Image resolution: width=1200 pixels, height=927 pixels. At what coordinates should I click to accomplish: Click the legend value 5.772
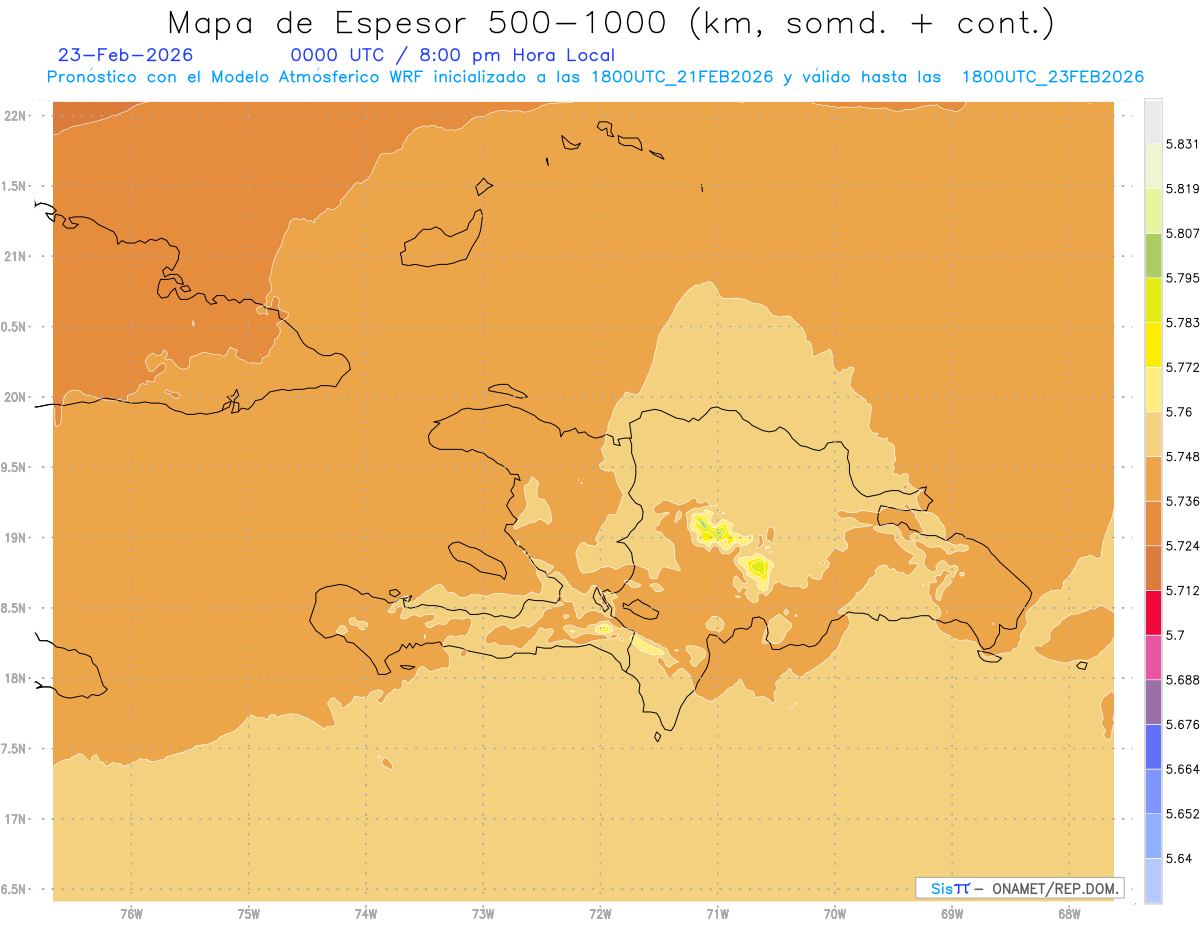tap(1182, 367)
